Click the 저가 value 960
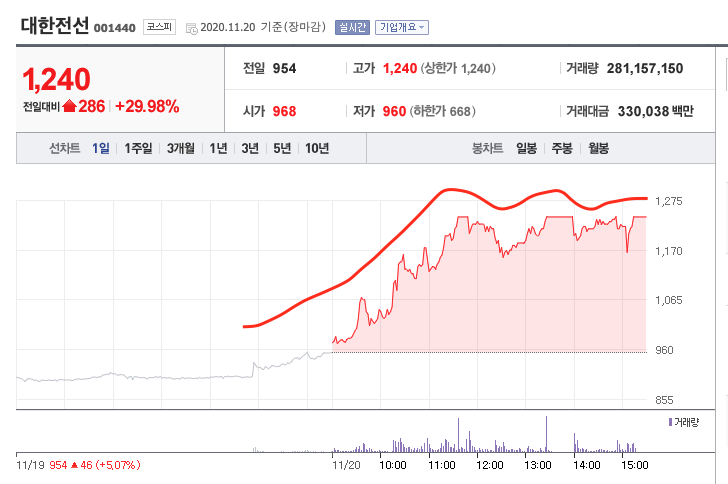Viewport: 728px width, 484px height. pyautogui.click(x=394, y=111)
